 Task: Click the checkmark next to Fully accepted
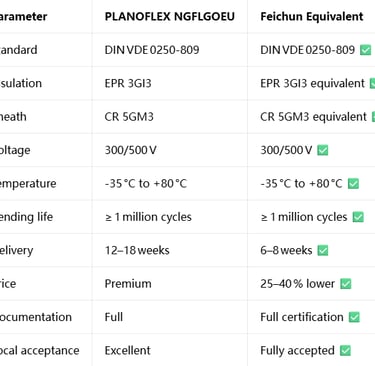click(x=345, y=350)
